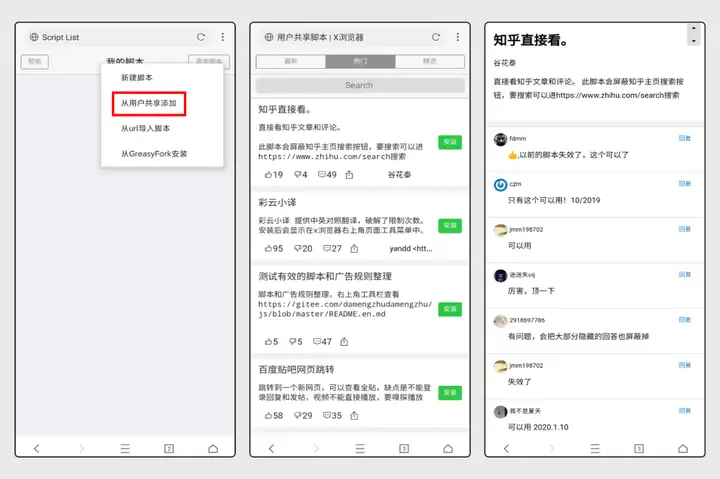Dislike the 彩云小译 script (20)
The height and width of the screenshot is (479, 720).
[303, 248]
